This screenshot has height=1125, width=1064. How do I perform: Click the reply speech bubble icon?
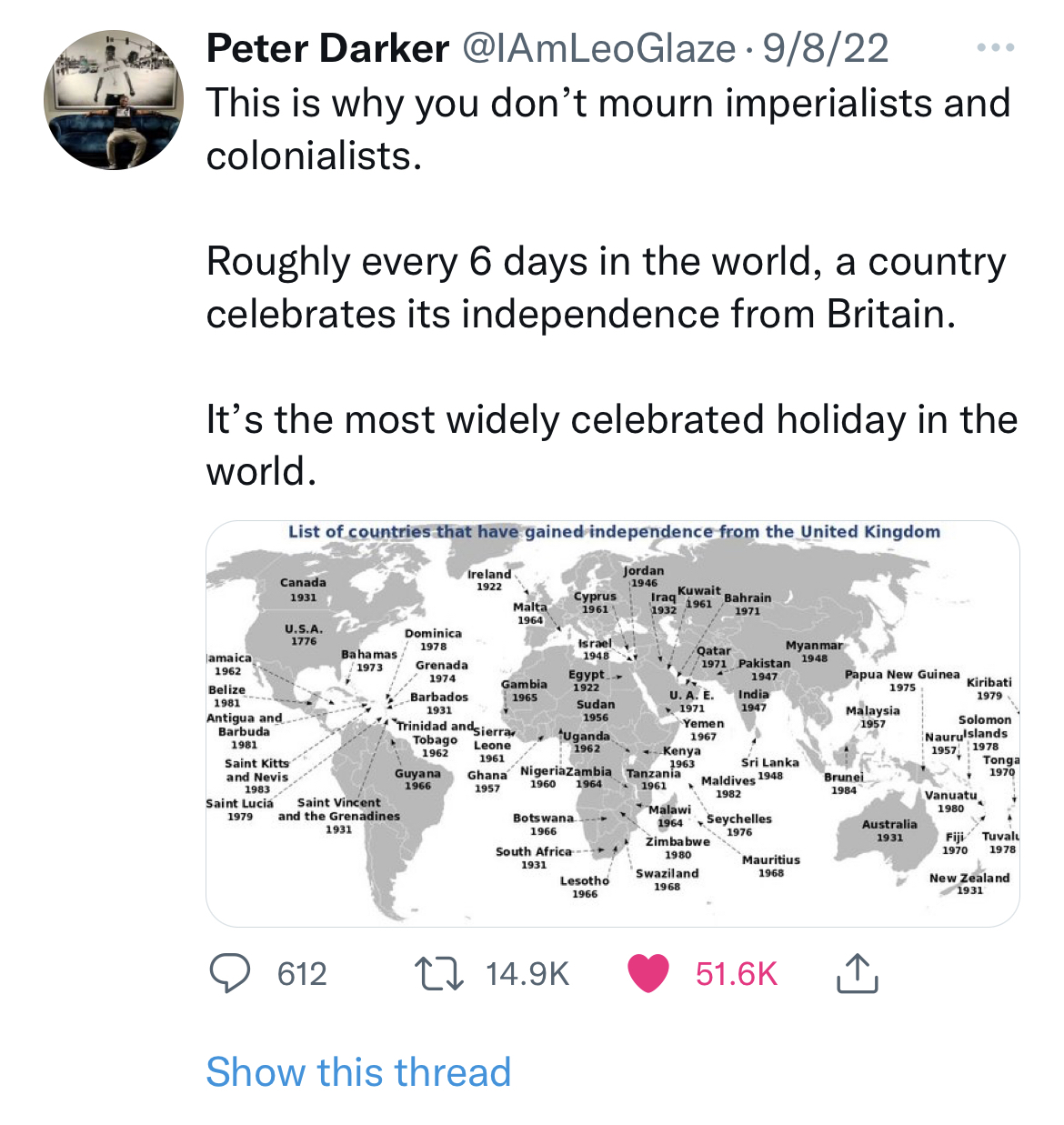[230, 973]
